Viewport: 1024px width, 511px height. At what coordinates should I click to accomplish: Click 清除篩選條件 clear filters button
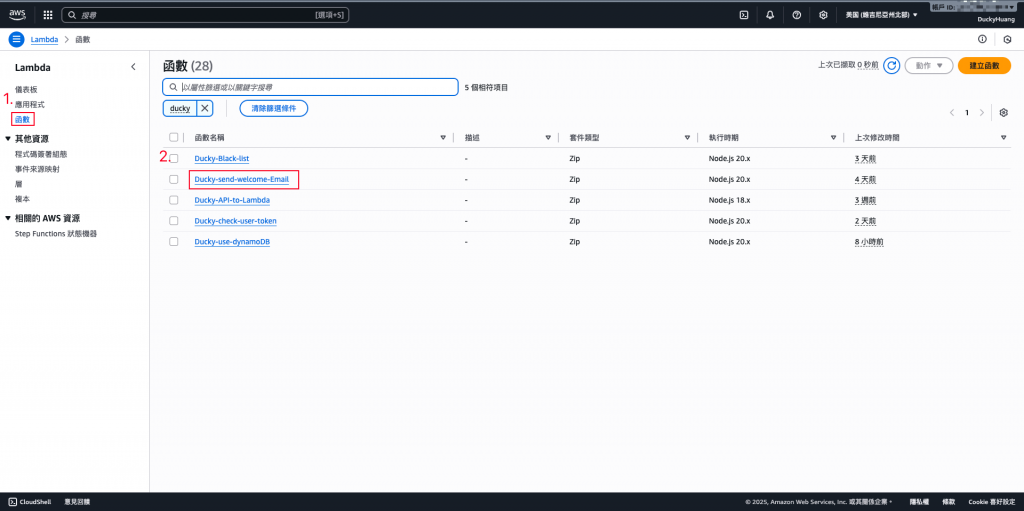(274, 108)
